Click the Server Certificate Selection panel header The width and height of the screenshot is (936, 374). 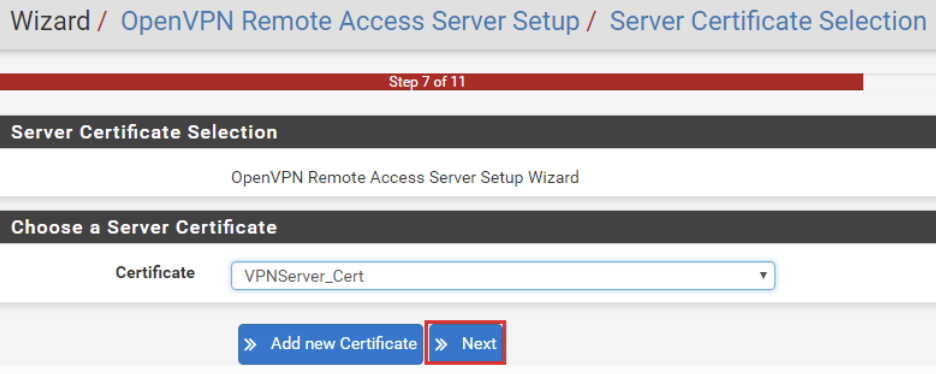coord(468,132)
